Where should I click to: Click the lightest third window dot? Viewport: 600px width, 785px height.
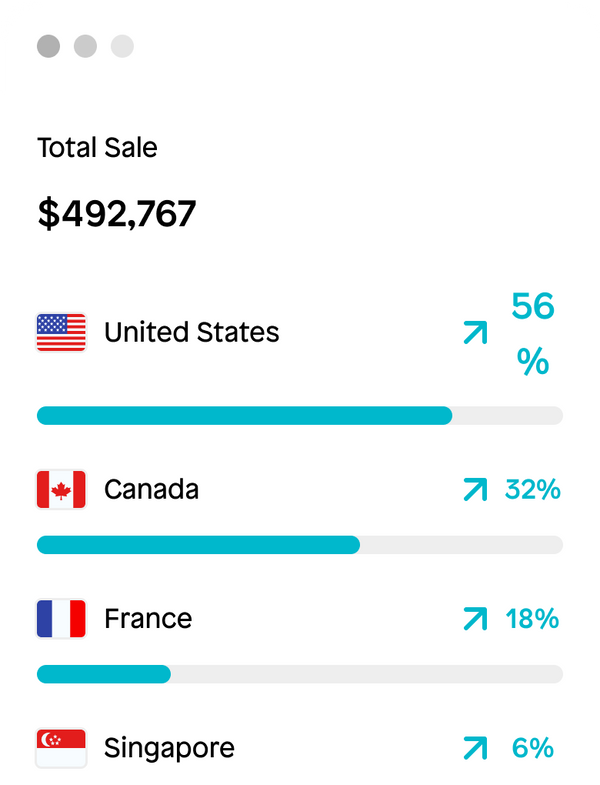[122, 46]
